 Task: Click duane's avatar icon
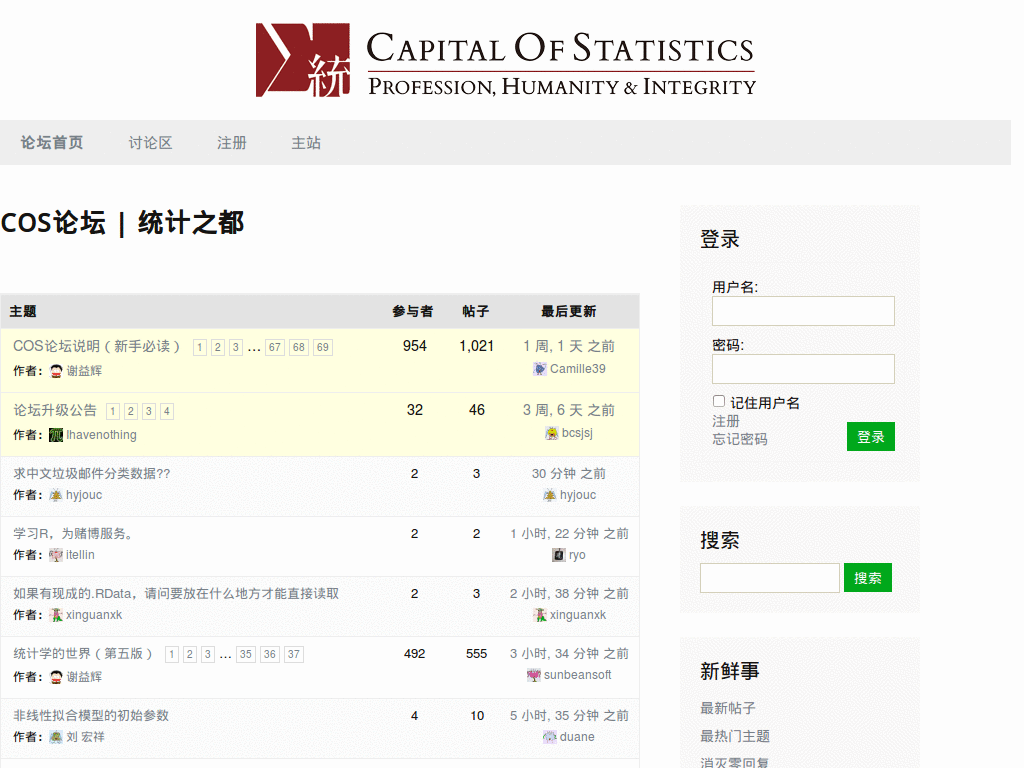tap(550, 737)
